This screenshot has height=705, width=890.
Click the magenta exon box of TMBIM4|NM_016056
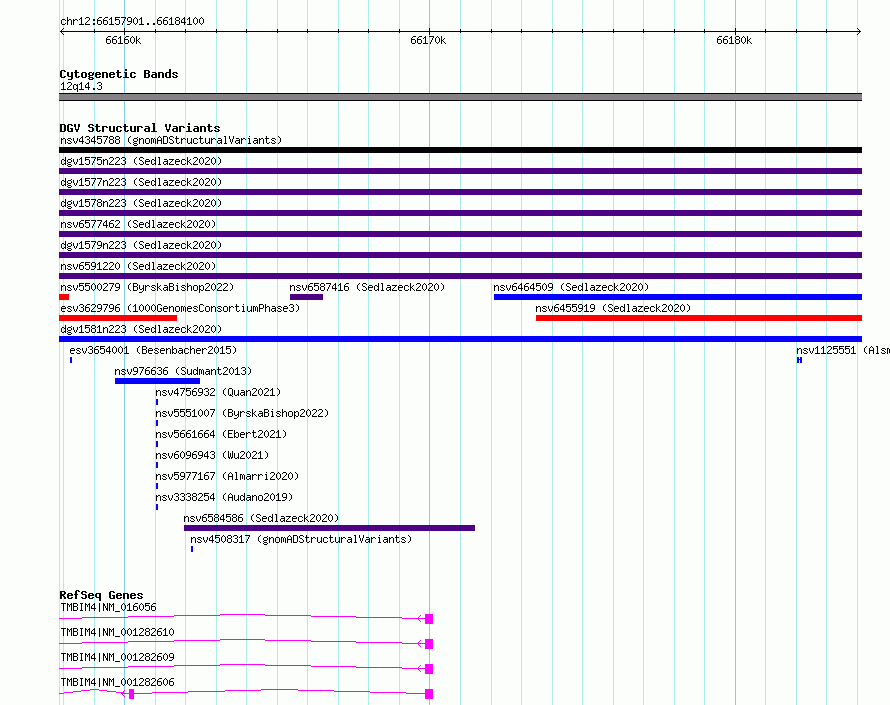click(x=429, y=619)
